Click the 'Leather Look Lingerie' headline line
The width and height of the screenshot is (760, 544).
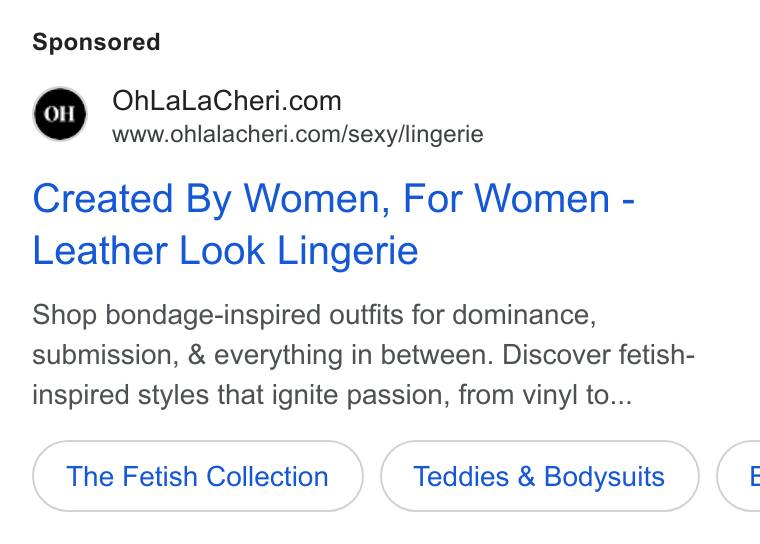[x=225, y=251]
